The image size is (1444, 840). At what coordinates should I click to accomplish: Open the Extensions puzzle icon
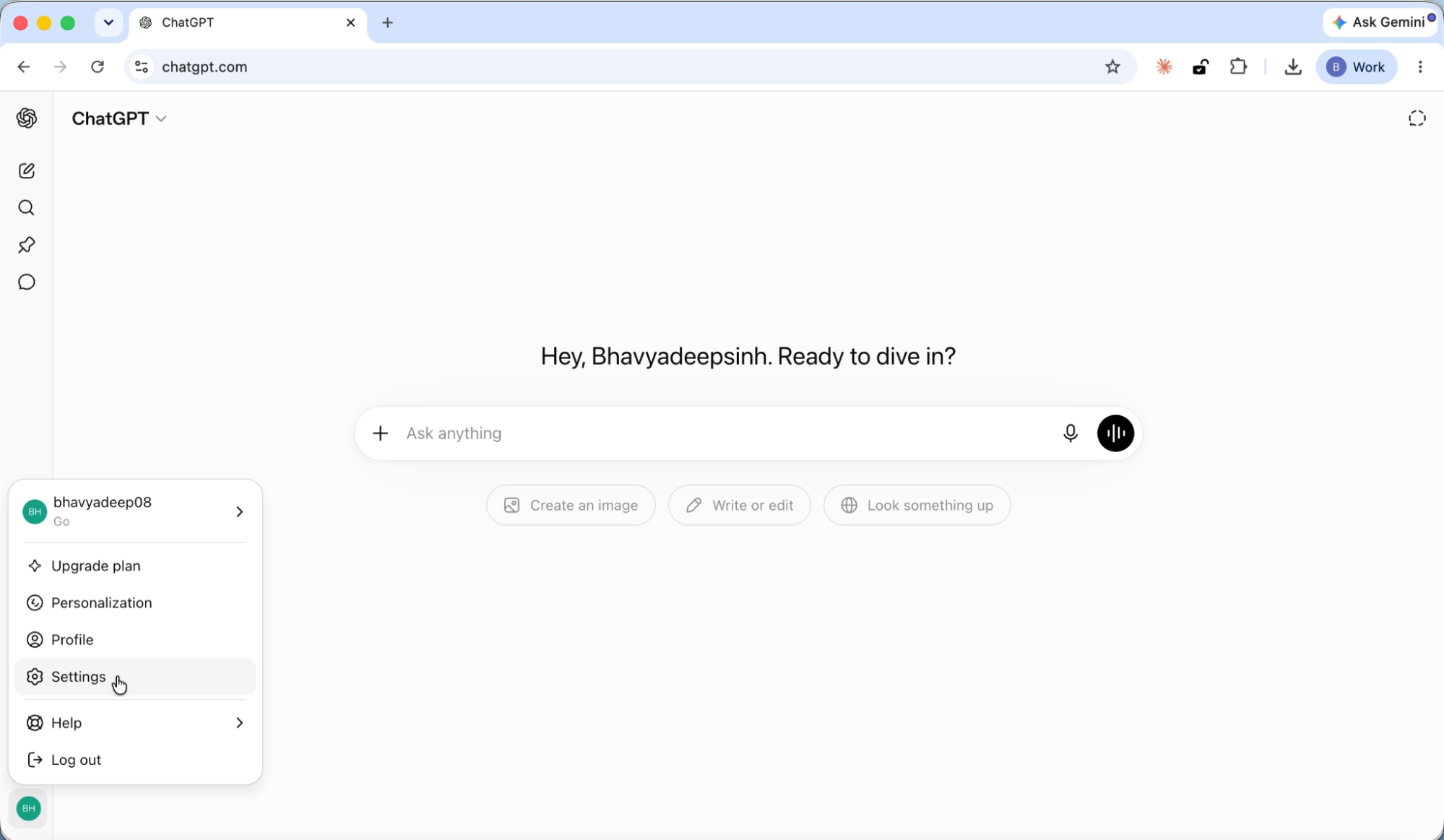click(x=1238, y=67)
